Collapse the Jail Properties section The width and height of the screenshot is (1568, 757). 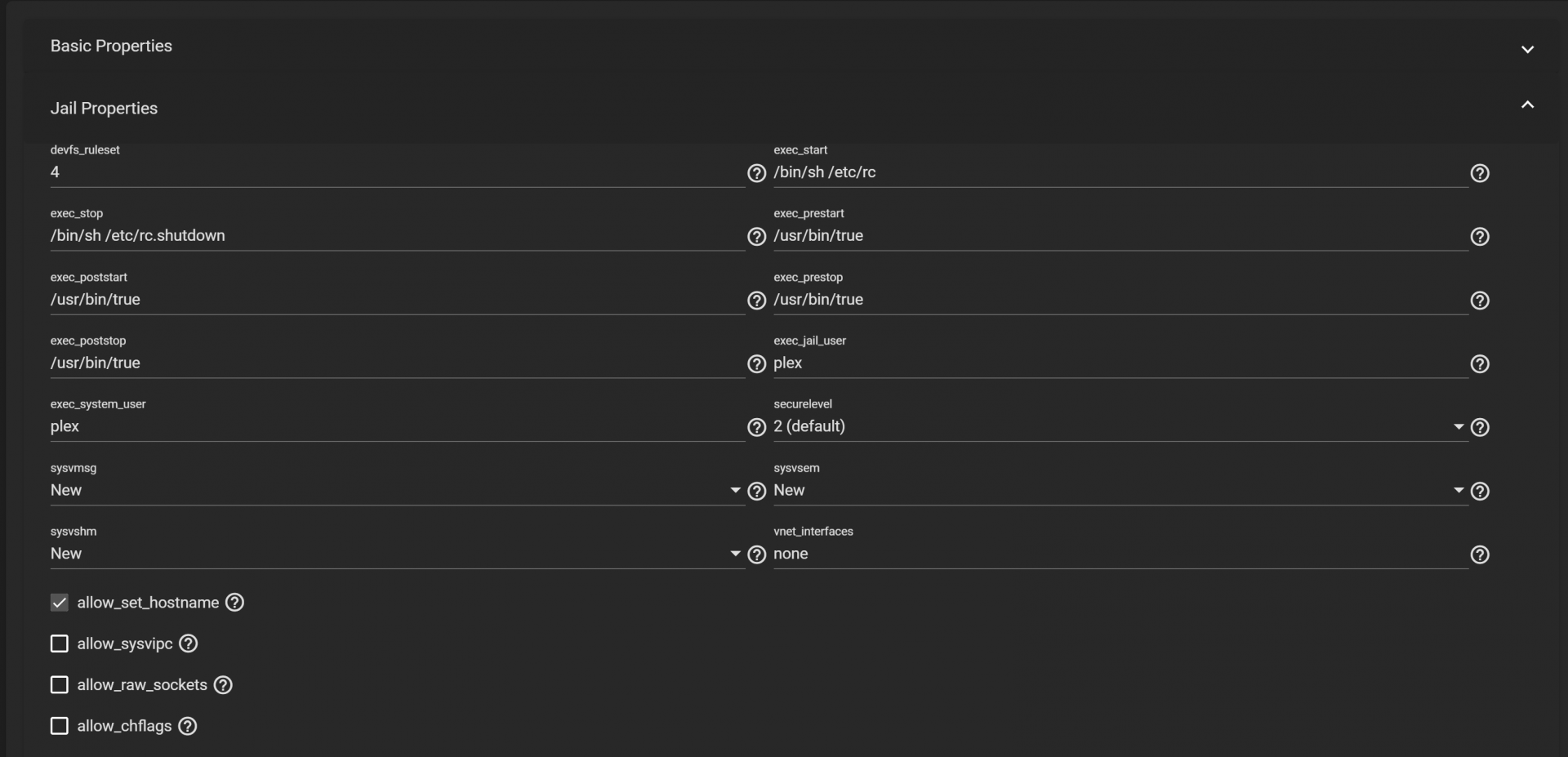(1527, 105)
